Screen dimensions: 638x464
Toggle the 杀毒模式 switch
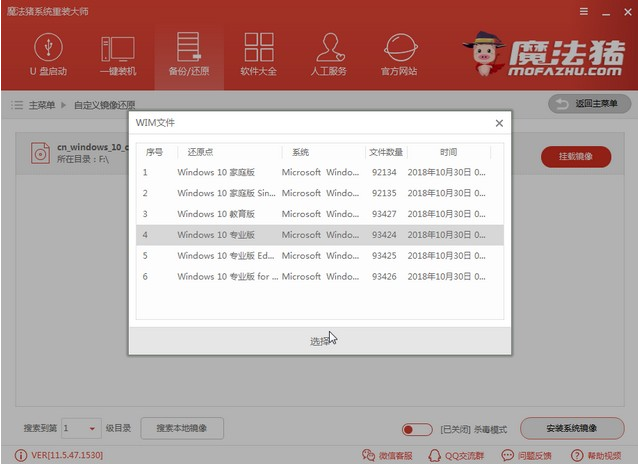point(416,429)
